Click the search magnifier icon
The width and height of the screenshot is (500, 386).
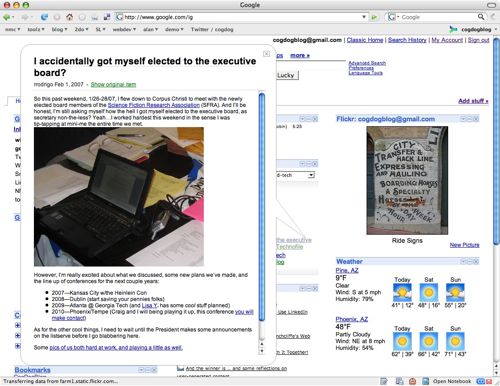[x=481, y=17]
